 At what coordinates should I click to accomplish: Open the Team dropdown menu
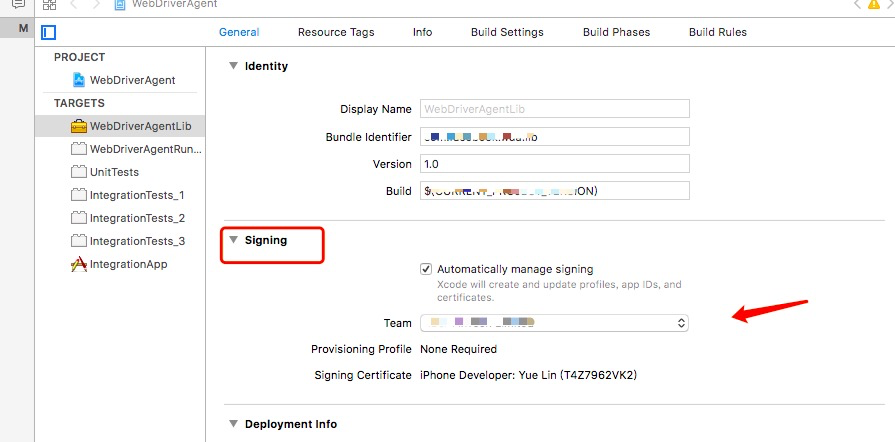click(555, 323)
